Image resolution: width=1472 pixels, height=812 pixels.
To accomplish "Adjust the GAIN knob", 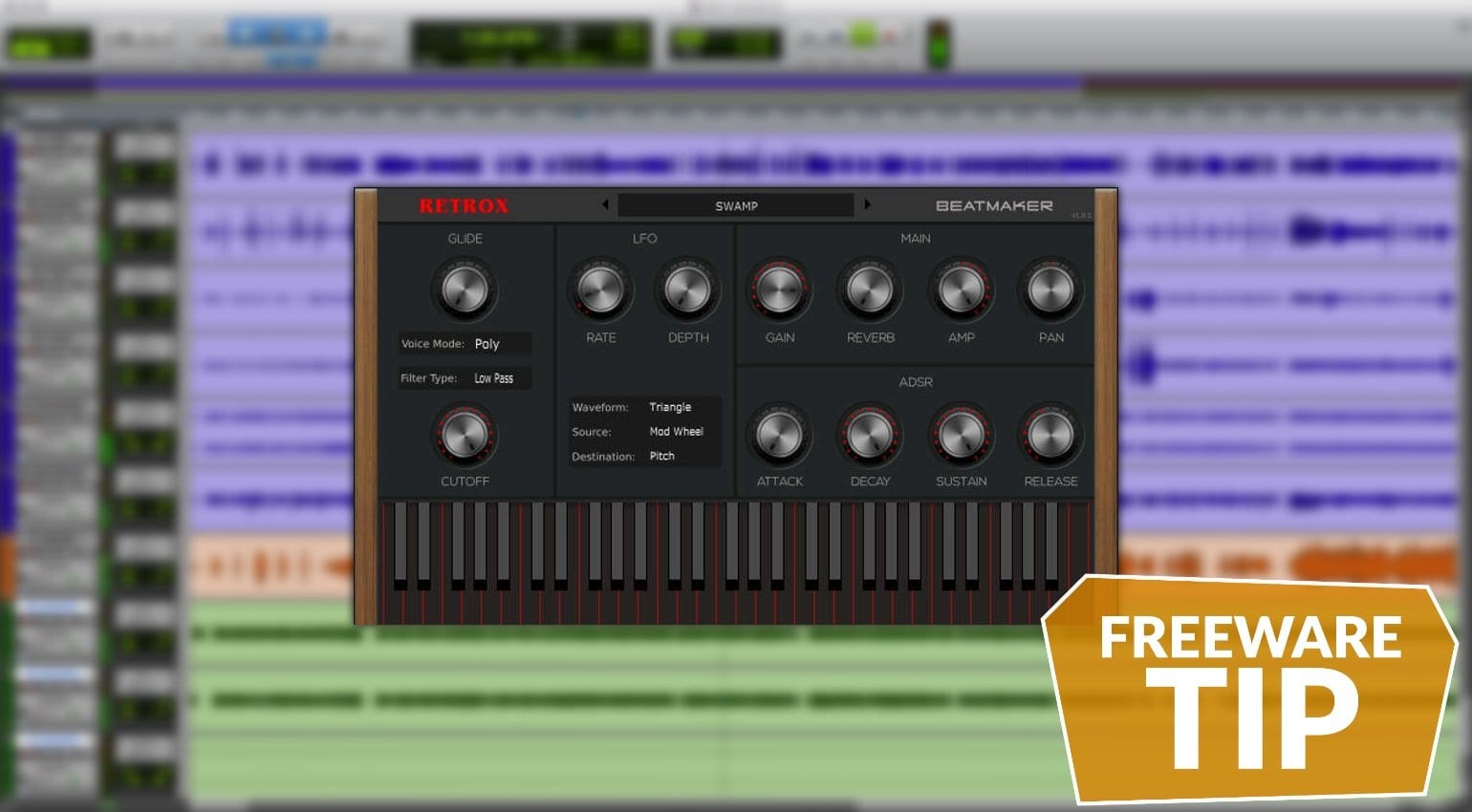I will click(x=779, y=289).
